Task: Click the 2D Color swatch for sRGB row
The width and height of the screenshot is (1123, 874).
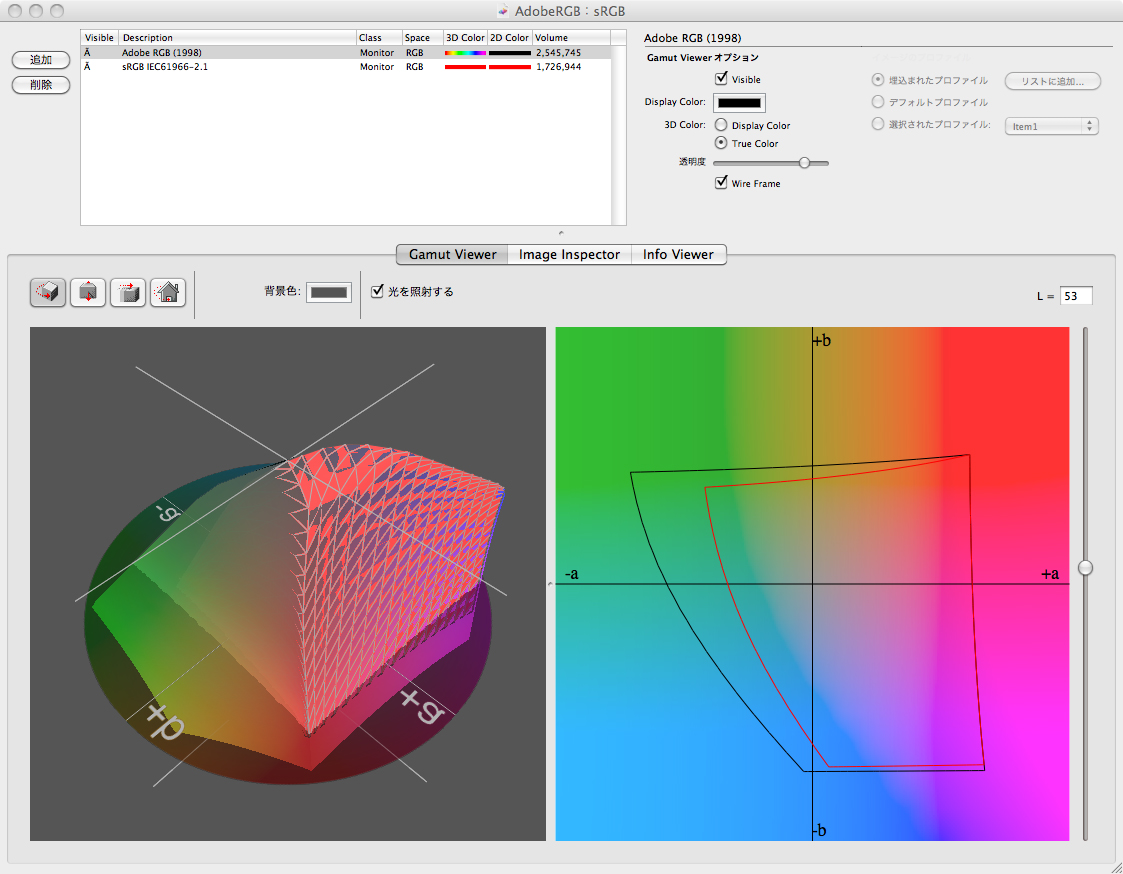Action: (x=509, y=67)
